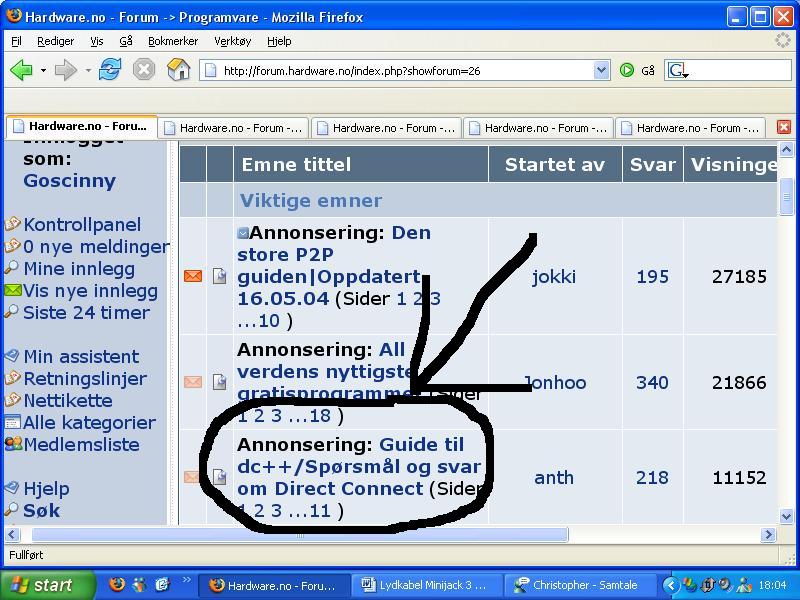Click the 195 replies count
Viewport: 800px width, 600px height.
(653, 277)
